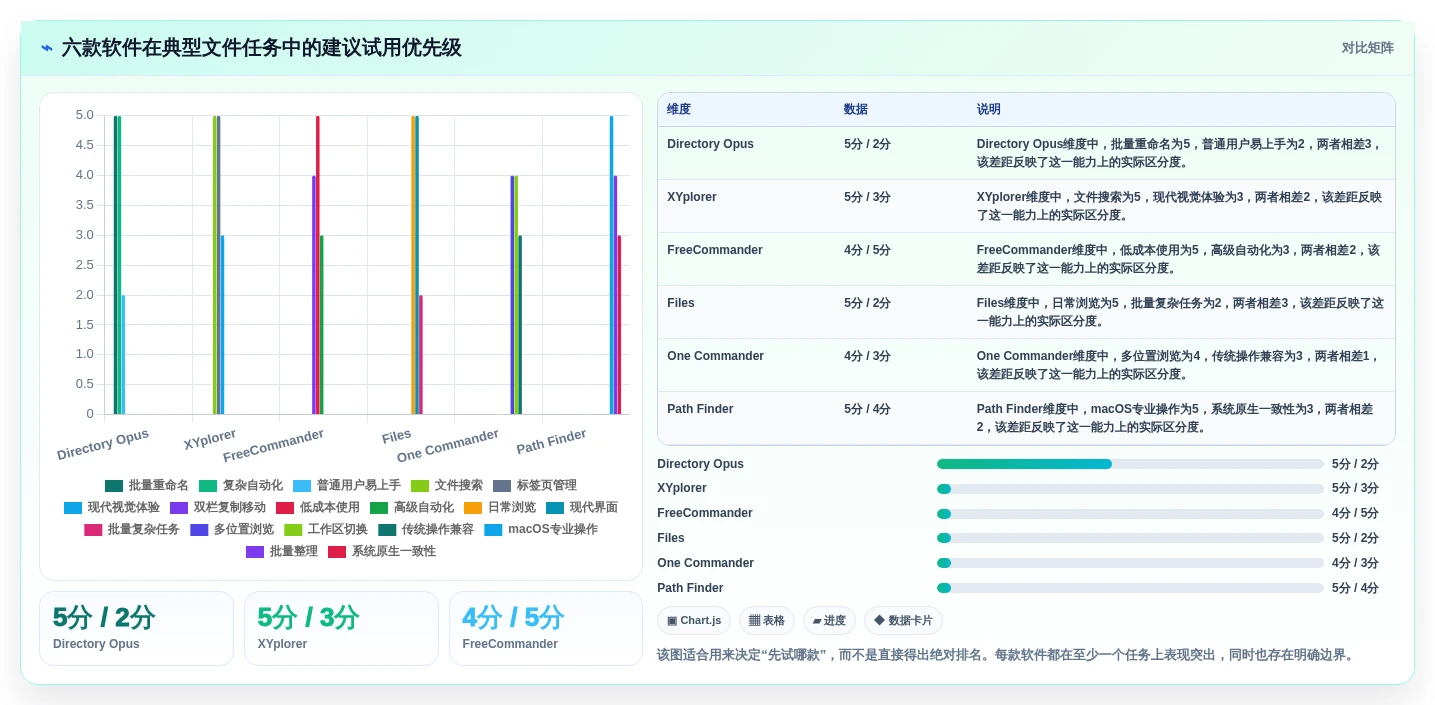Image resolution: width=1435 pixels, height=705 pixels.
Task: Toggle the 批量整理 legend item
Action: (281, 551)
